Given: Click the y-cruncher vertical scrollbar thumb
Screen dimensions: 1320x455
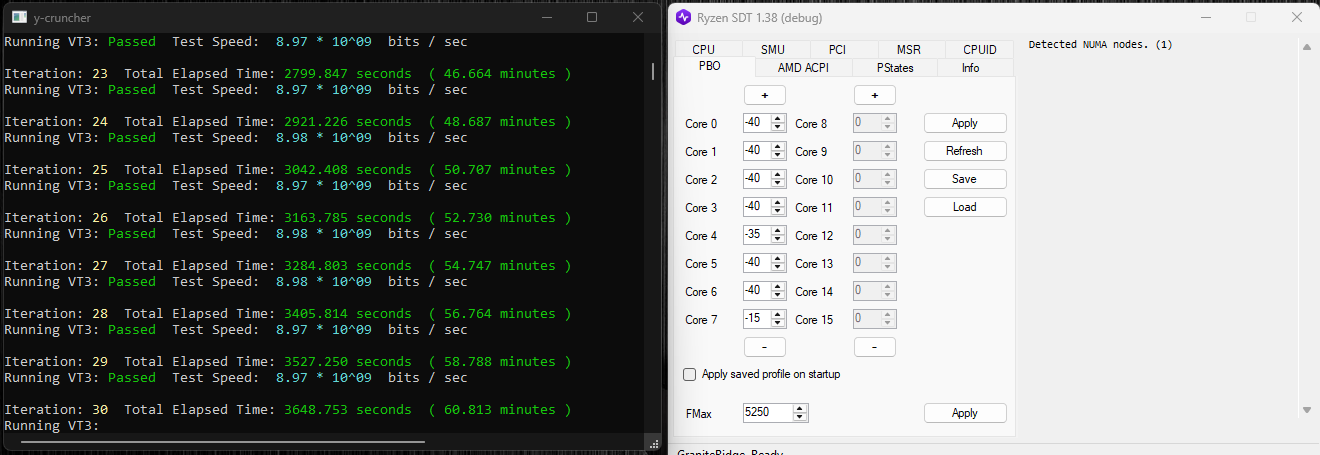Looking at the screenshot, I should (653, 71).
